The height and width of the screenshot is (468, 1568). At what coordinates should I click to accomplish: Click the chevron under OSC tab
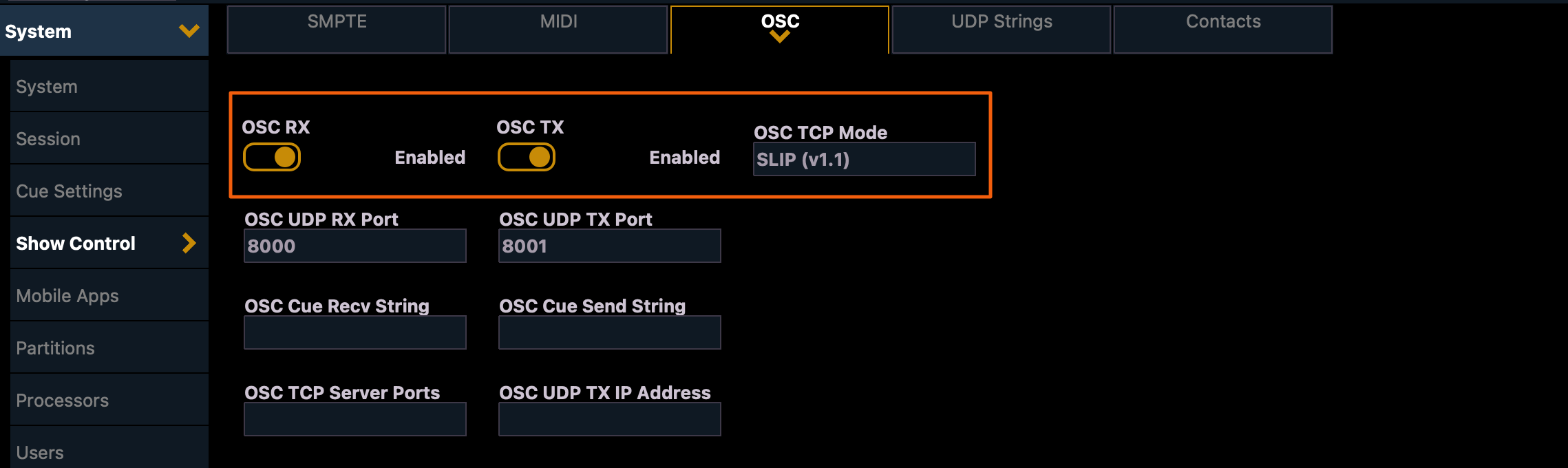coord(779,37)
